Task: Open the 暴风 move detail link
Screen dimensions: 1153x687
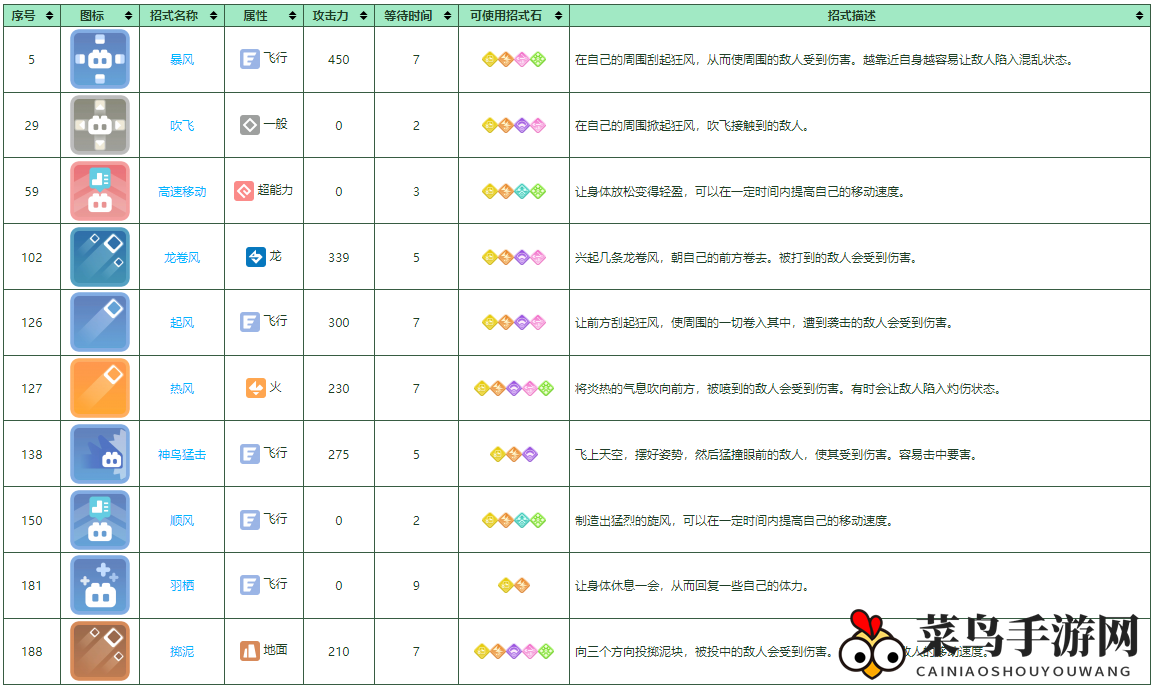Action: coord(181,60)
